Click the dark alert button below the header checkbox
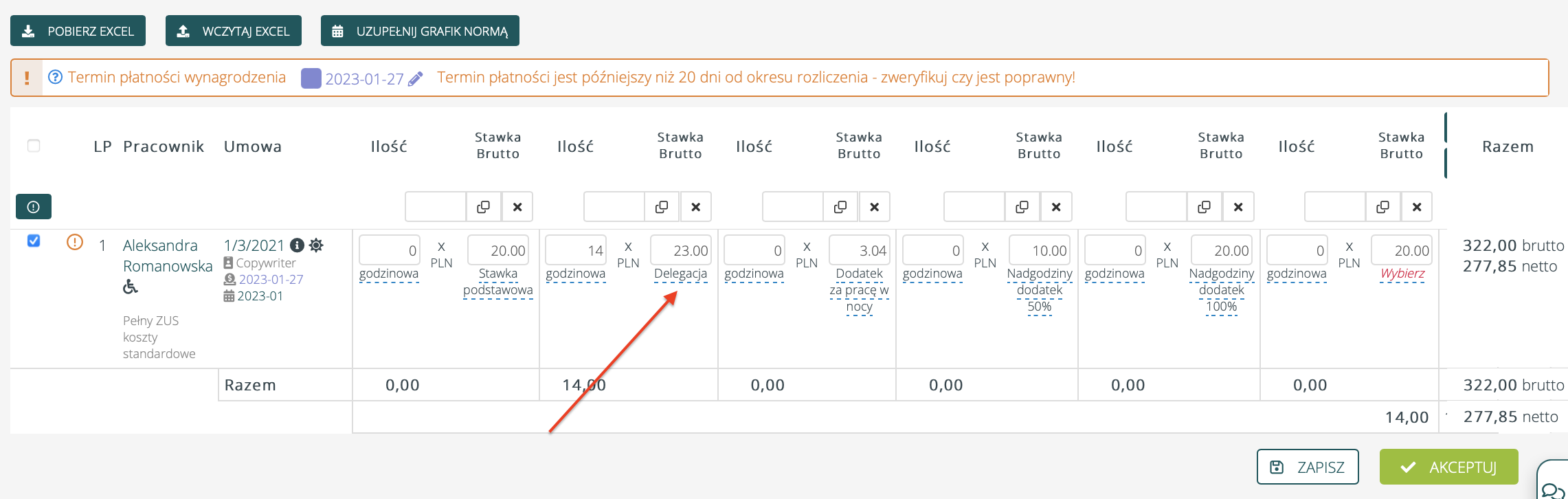 coord(34,206)
